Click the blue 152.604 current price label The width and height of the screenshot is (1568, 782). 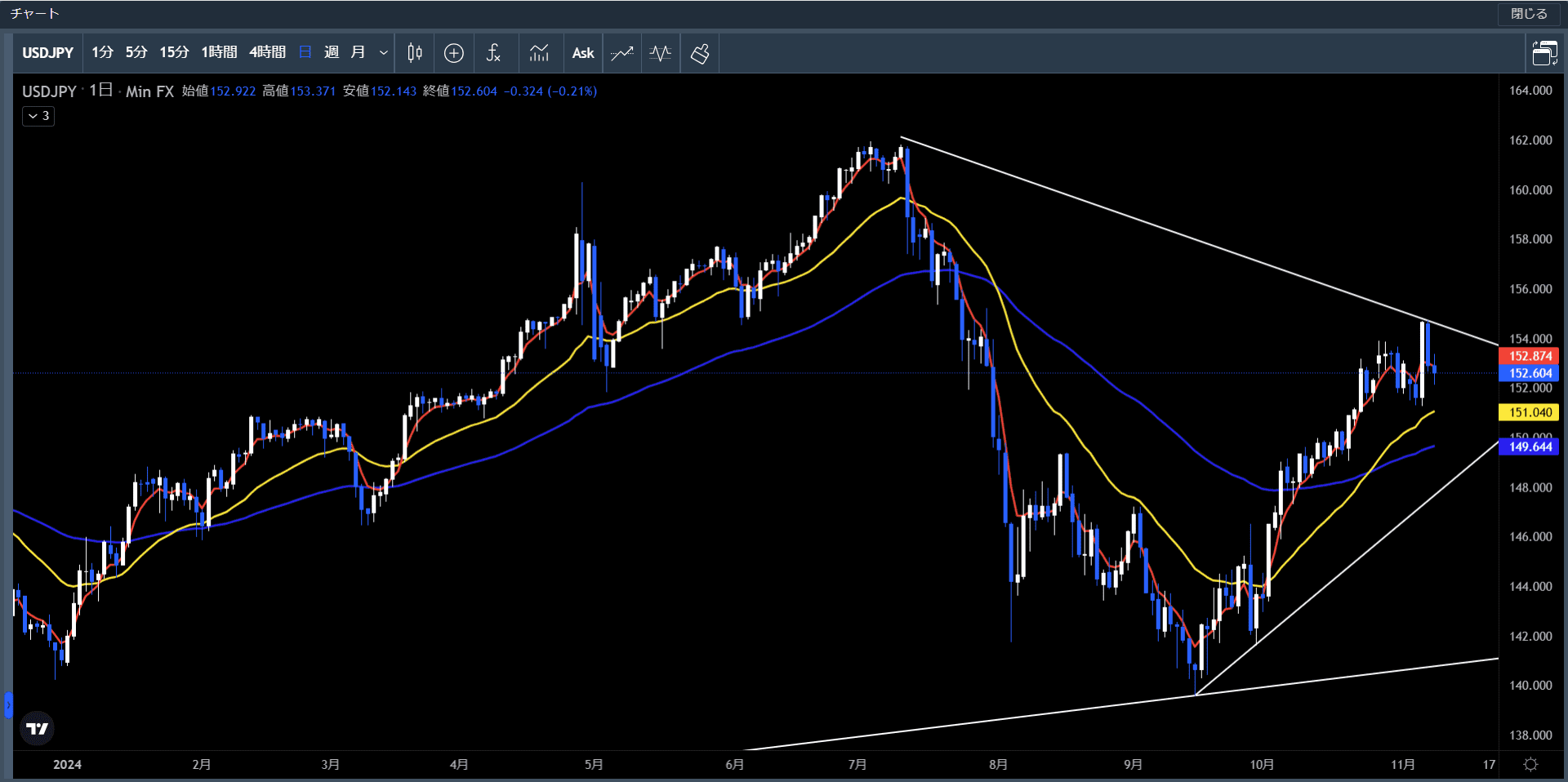pyautogui.click(x=1530, y=373)
